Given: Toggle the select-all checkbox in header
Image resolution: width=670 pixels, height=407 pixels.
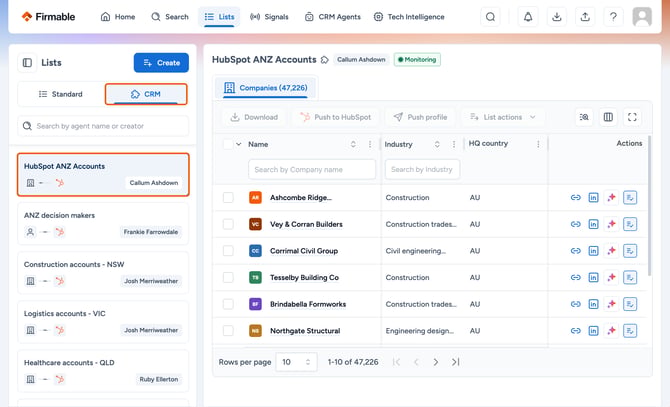Looking at the screenshot, I should [228, 144].
